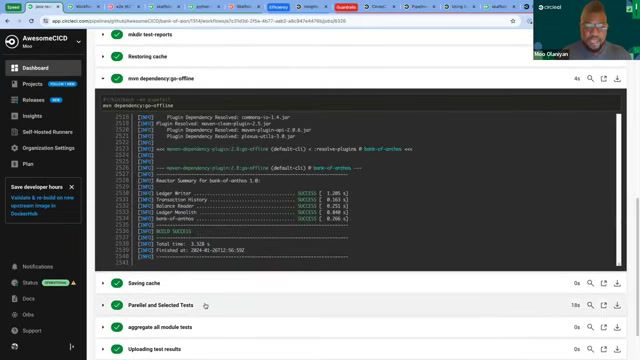Bookmark this page with the star icon

pos(513,21)
